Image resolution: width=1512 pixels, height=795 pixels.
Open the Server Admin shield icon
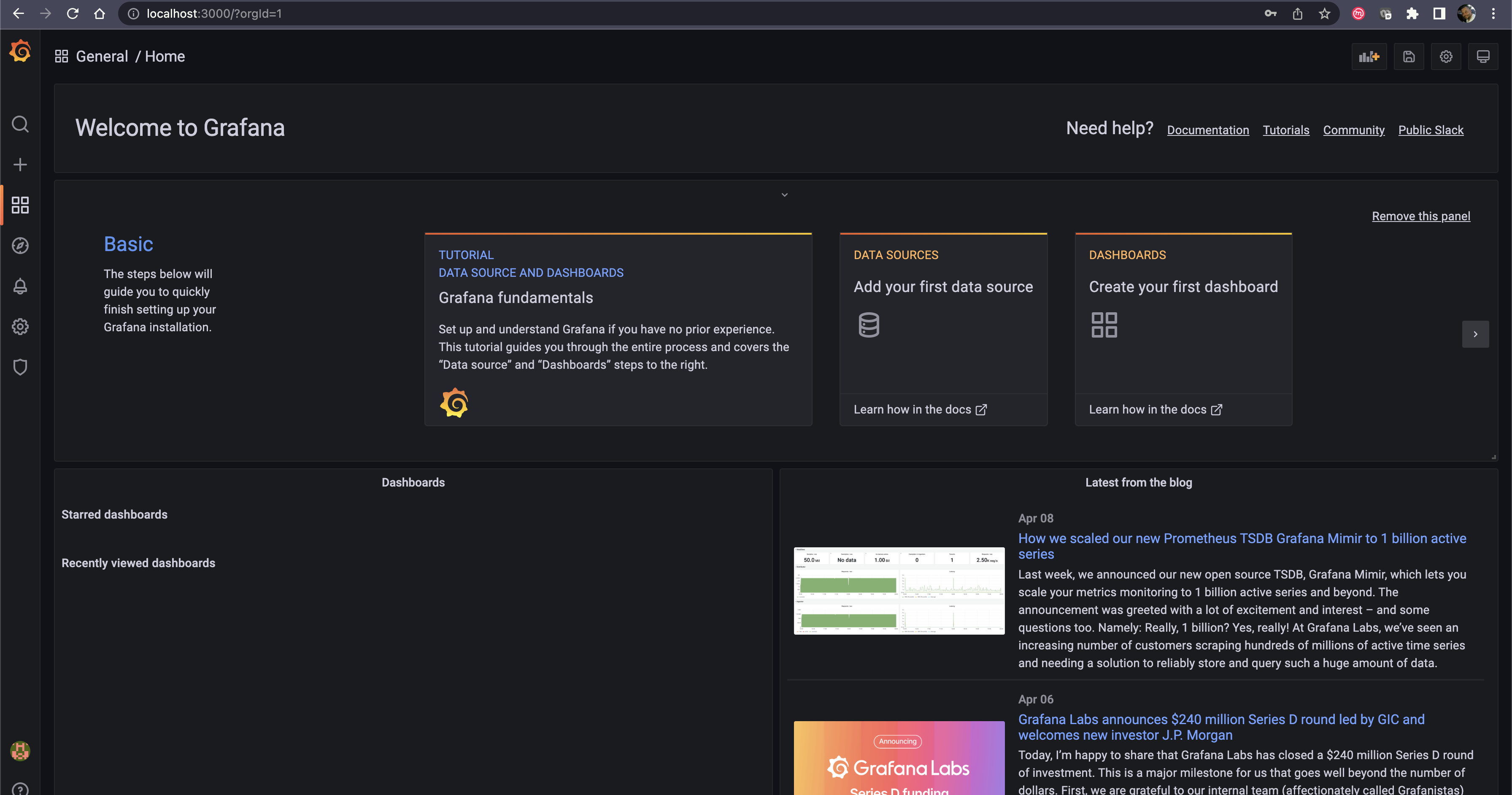(x=20, y=367)
